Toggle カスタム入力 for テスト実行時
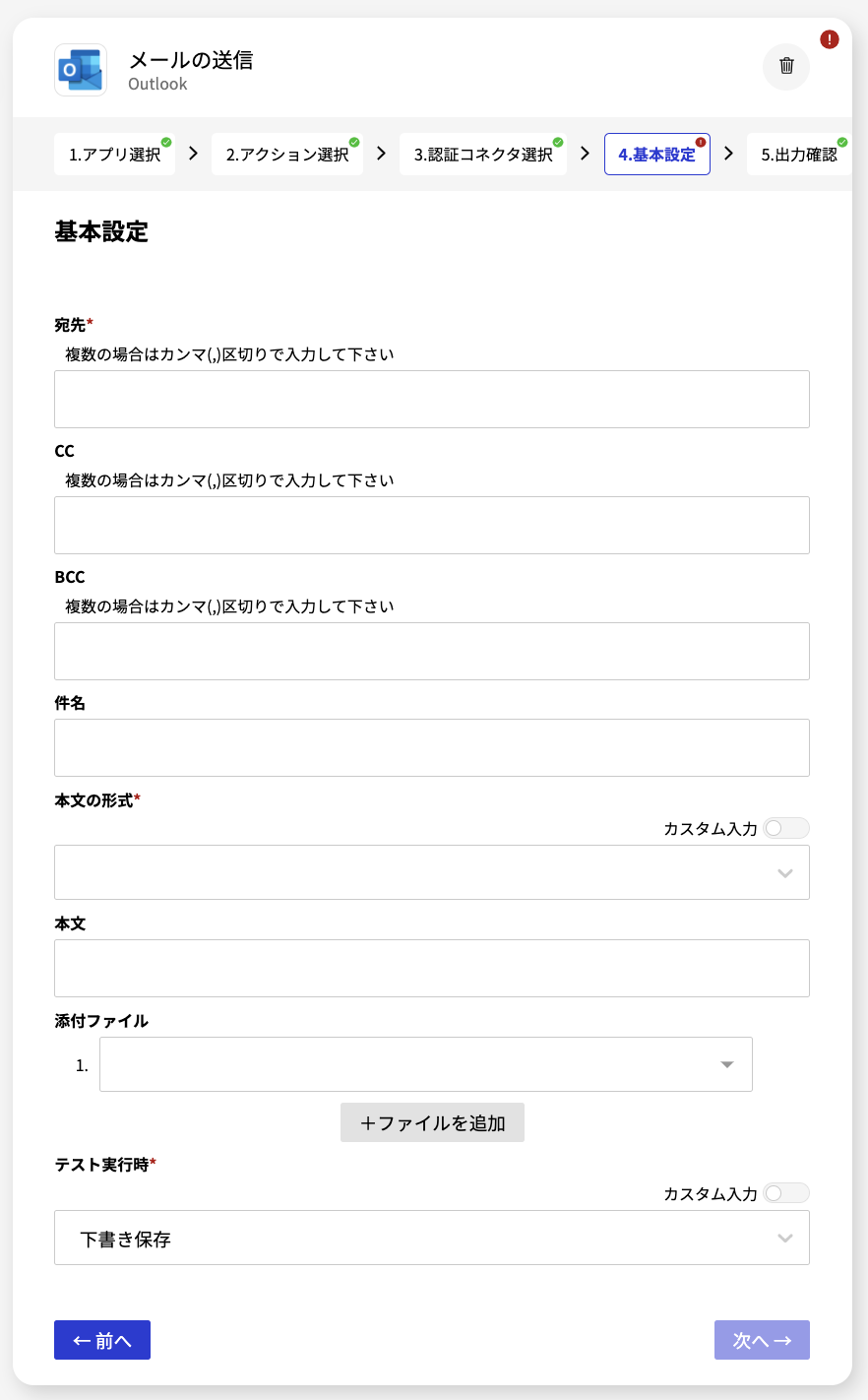The width and height of the screenshot is (868, 1400). 786,1193
